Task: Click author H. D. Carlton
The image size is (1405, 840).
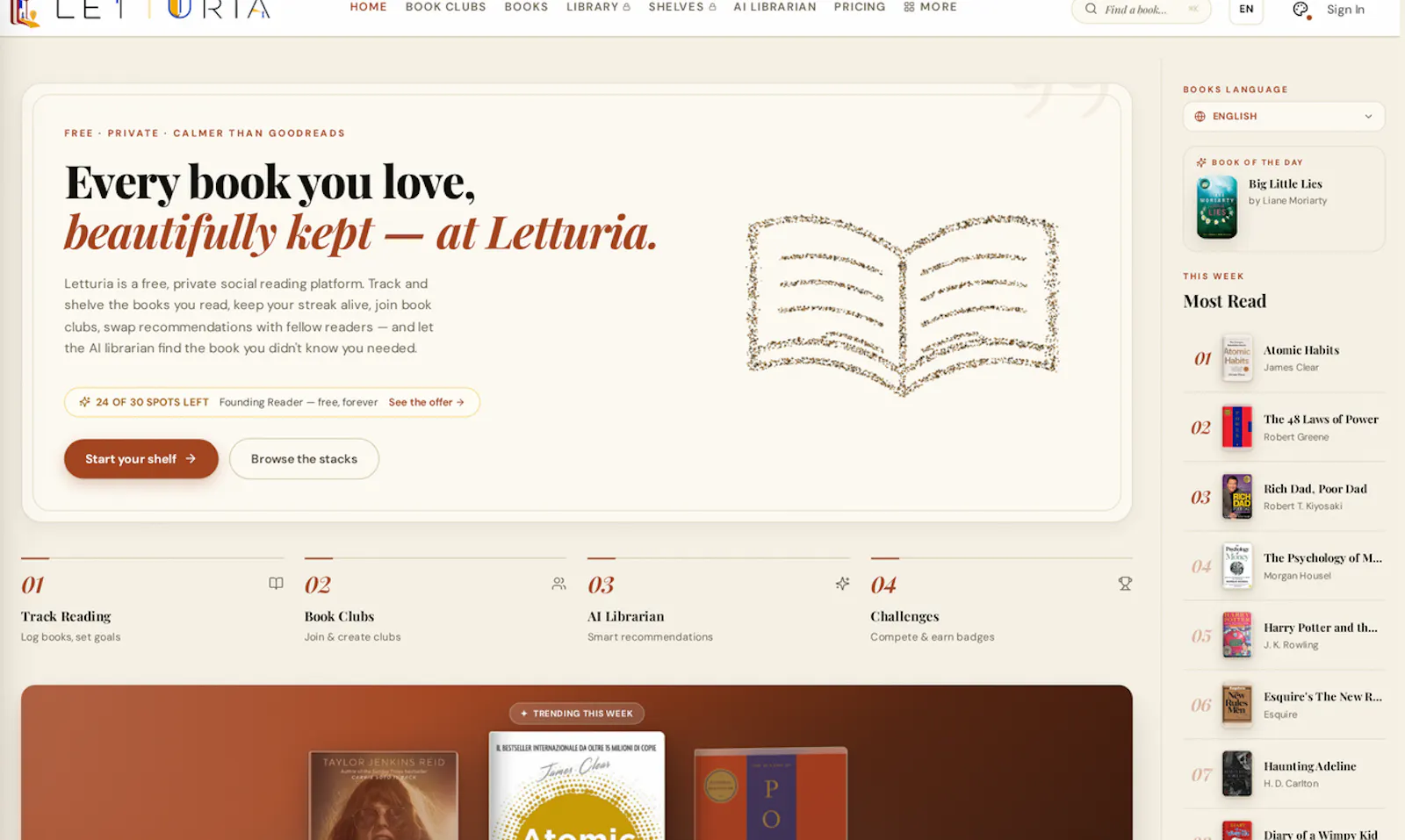Action: pyautogui.click(x=1291, y=784)
